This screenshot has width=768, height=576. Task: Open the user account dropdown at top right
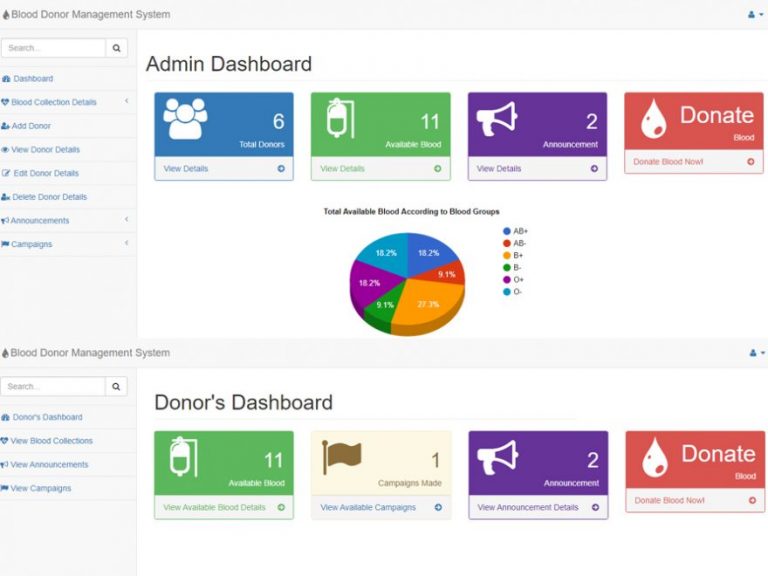(756, 15)
